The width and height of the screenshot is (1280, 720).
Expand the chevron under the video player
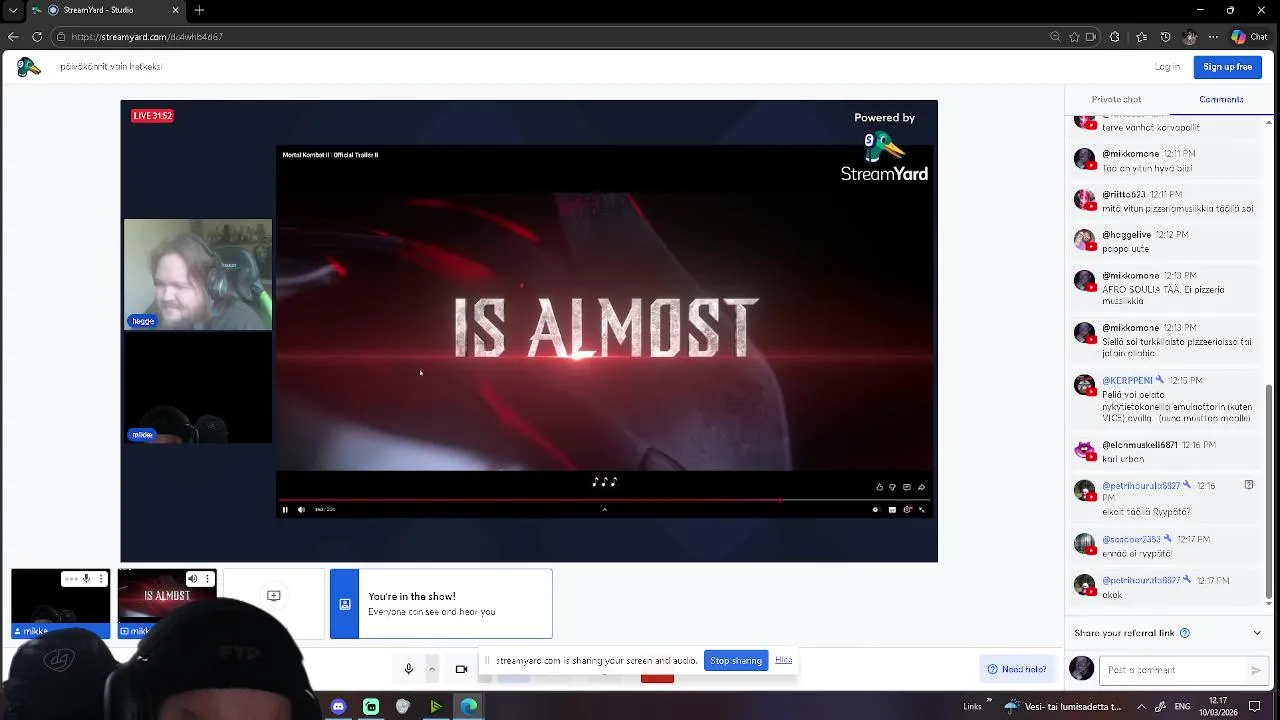[x=604, y=510]
